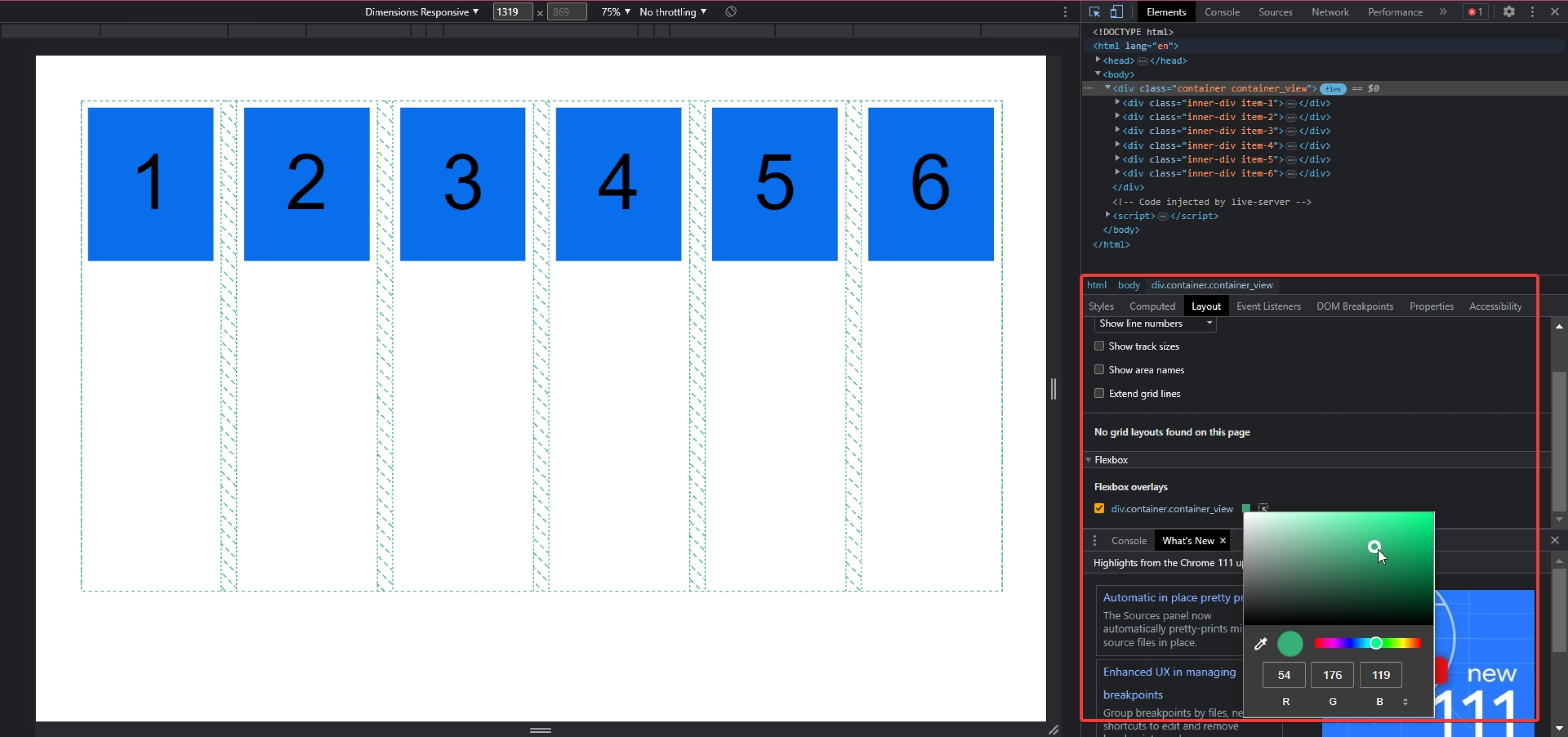The image size is (1568, 737).
Task: Enable Extend grid lines checkbox
Action: click(1099, 394)
